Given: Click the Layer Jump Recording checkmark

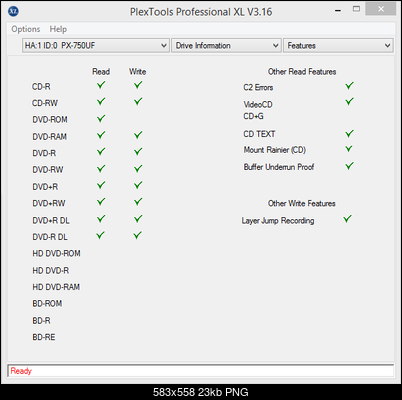Looking at the screenshot, I should coord(347,219).
